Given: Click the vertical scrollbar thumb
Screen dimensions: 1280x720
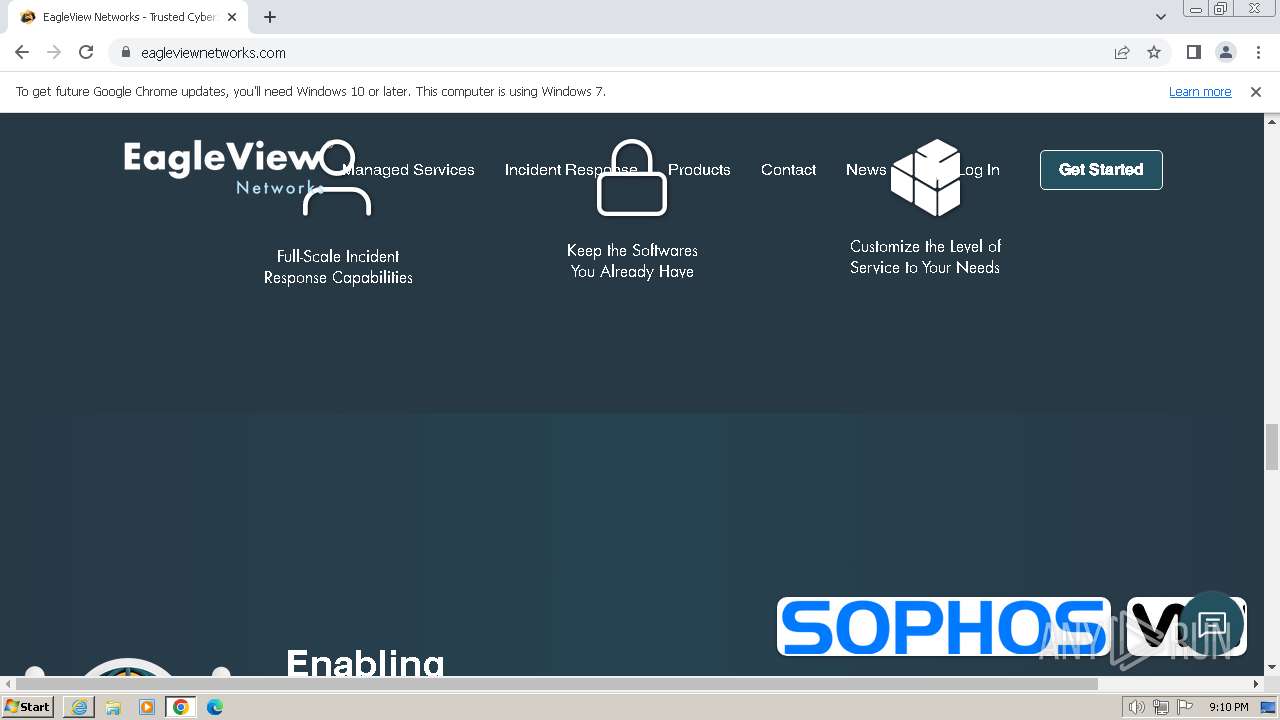Looking at the screenshot, I should pyautogui.click(x=1272, y=446).
